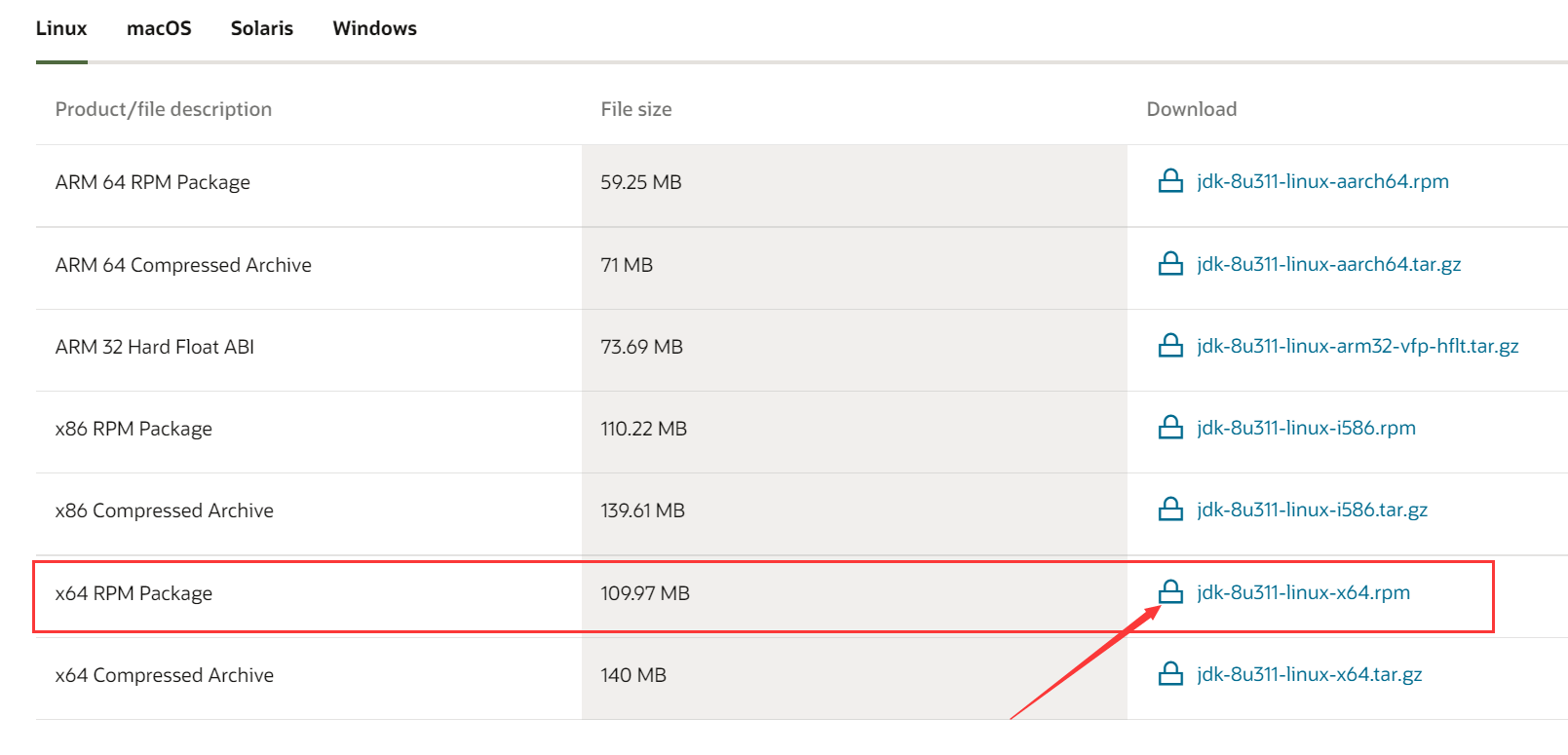Download jdk-8u311-linux-aarch64.rpm

(1322, 181)
